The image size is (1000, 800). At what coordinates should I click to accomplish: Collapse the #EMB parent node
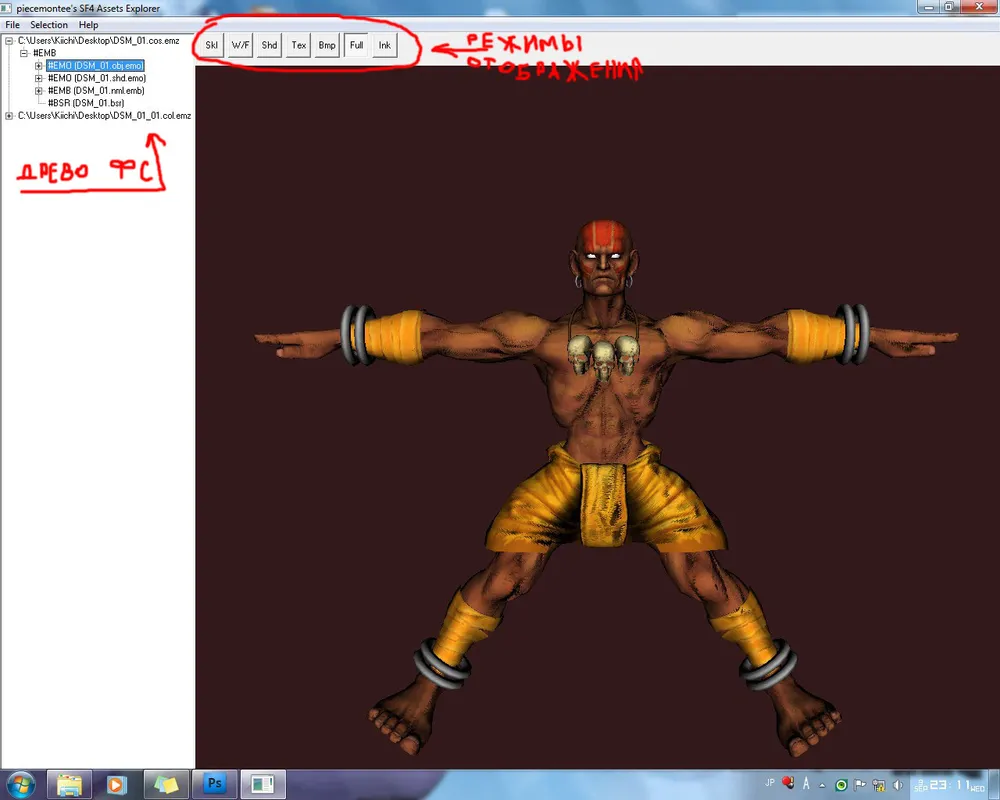tap(24, 53)
